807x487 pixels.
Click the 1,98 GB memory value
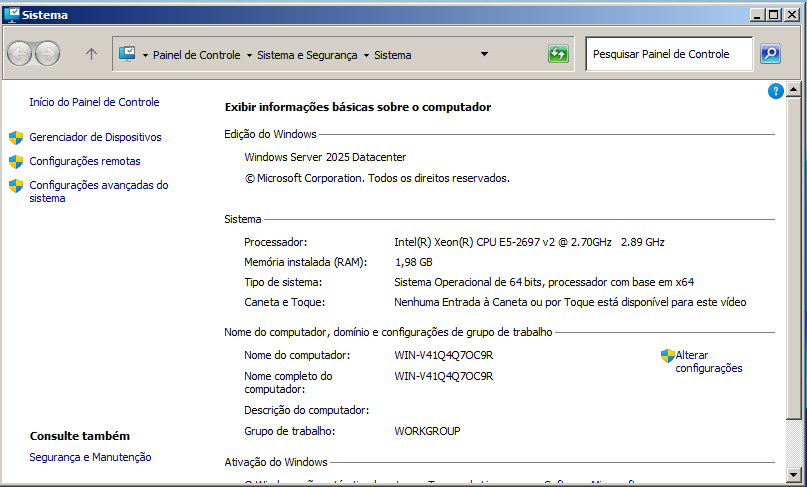pyautogui.click(x=413, y=262)
